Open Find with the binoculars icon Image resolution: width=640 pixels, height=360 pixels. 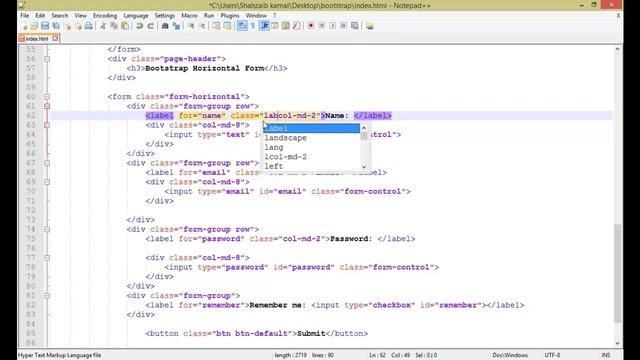pyautogui.click(x=165, y=26)
